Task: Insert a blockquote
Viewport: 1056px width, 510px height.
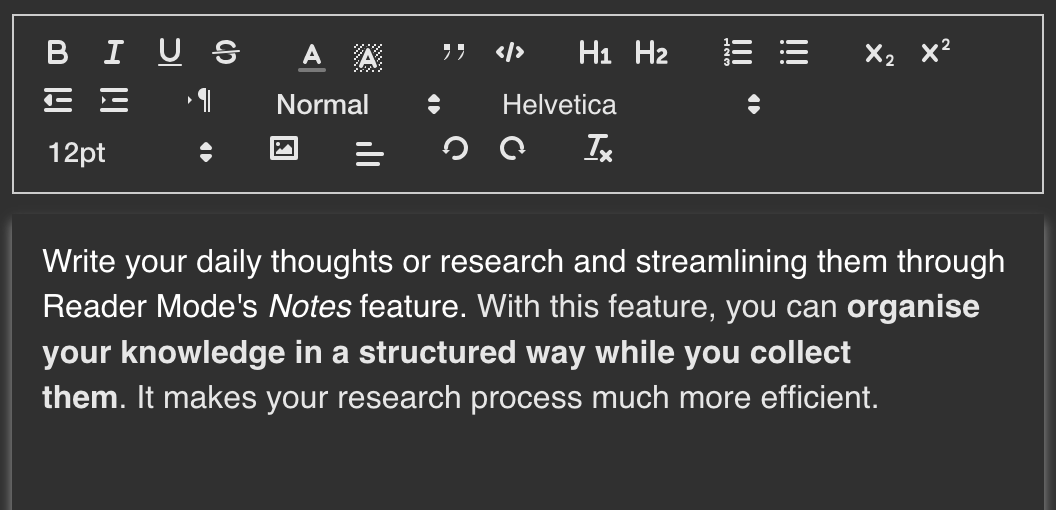Action: pyautogui.click(x=454, y=52)
